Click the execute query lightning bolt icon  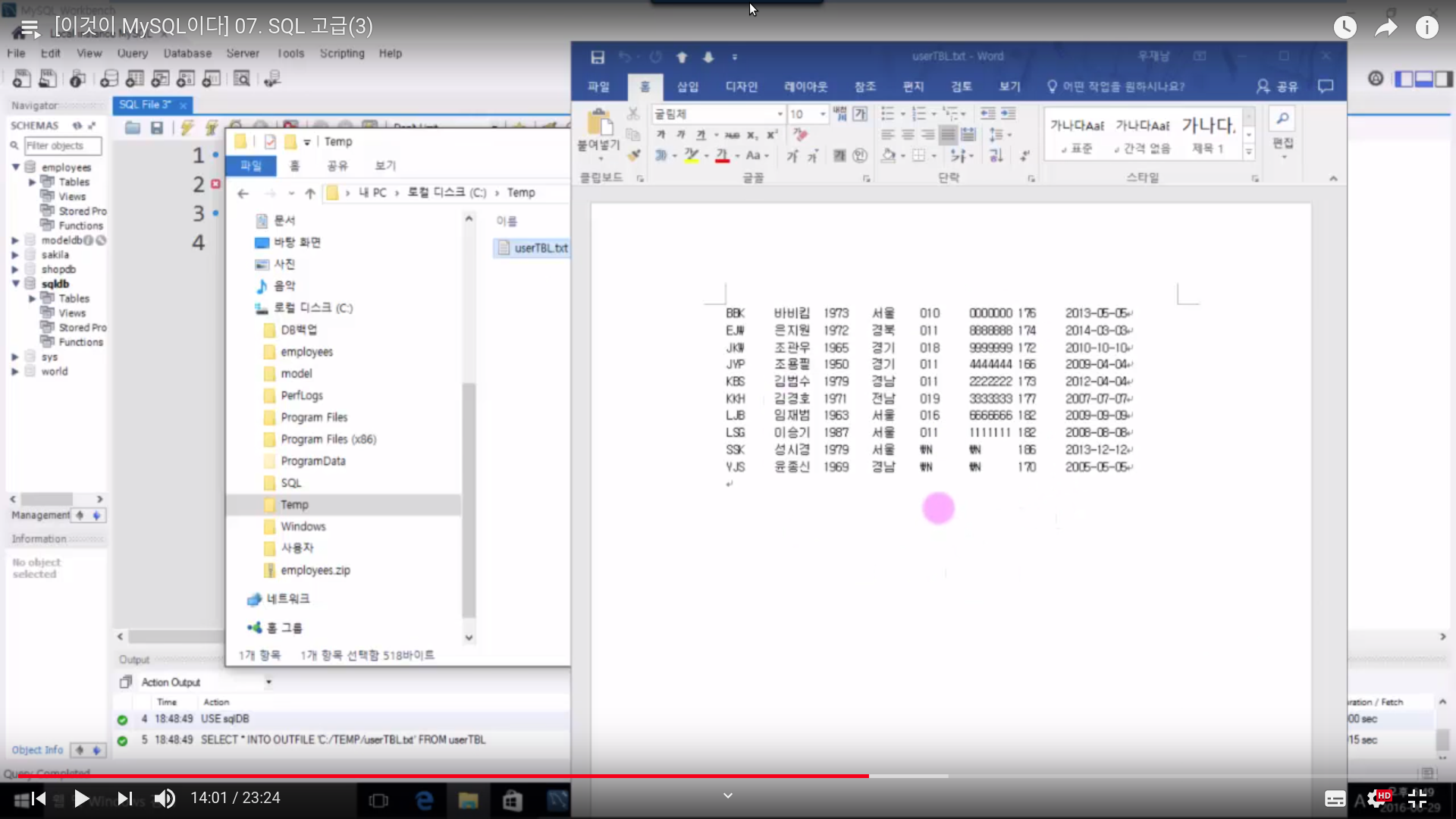tap(187, 127)
